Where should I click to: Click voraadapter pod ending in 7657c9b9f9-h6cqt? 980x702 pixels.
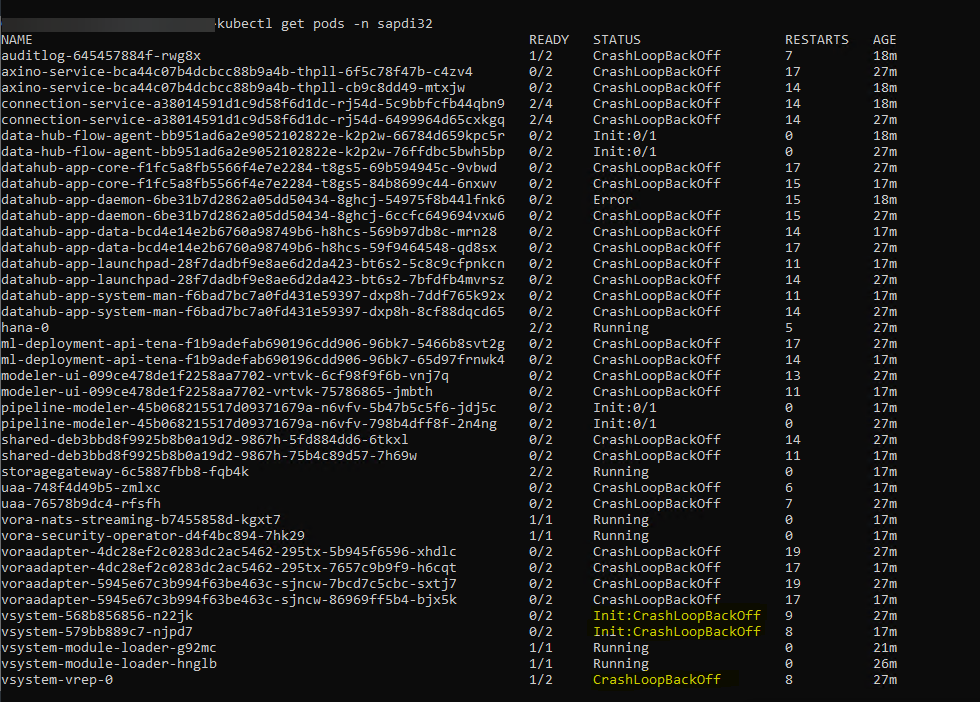pos(229,568)
